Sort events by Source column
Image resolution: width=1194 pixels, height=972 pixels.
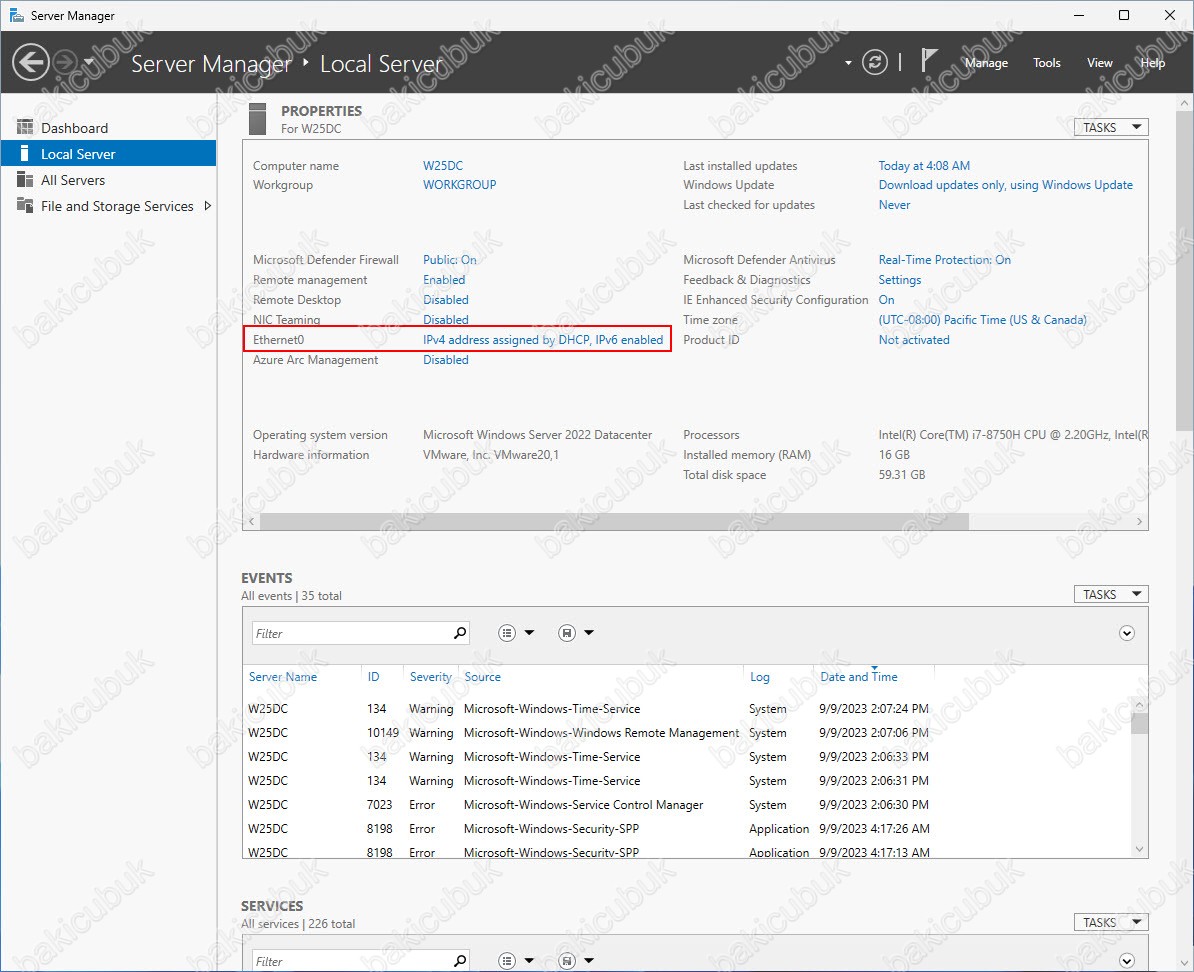pos(482,676)
